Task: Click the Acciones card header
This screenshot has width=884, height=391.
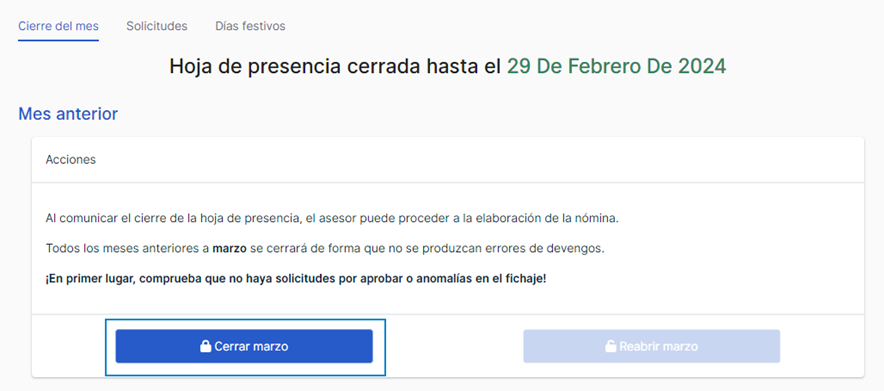Action: (x=448, y=159)
